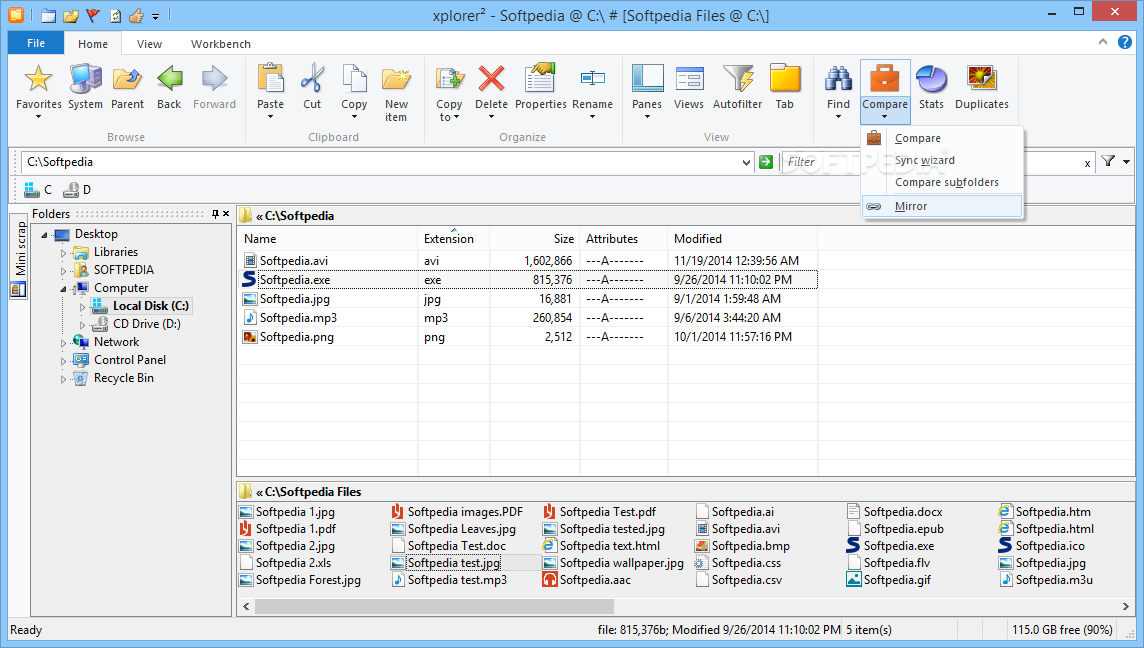Switch to the Workbench ribbon tab
1144x648 pixels.
point(220,44)
